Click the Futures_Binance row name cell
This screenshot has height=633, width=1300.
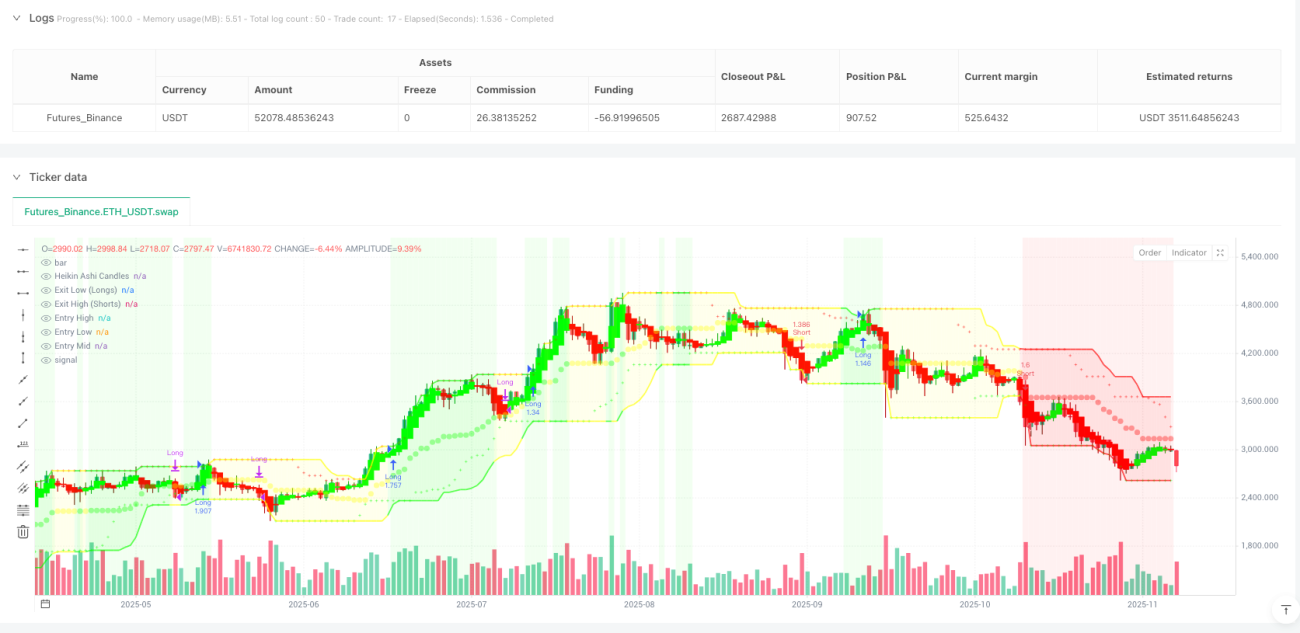[x=84, y=117]
